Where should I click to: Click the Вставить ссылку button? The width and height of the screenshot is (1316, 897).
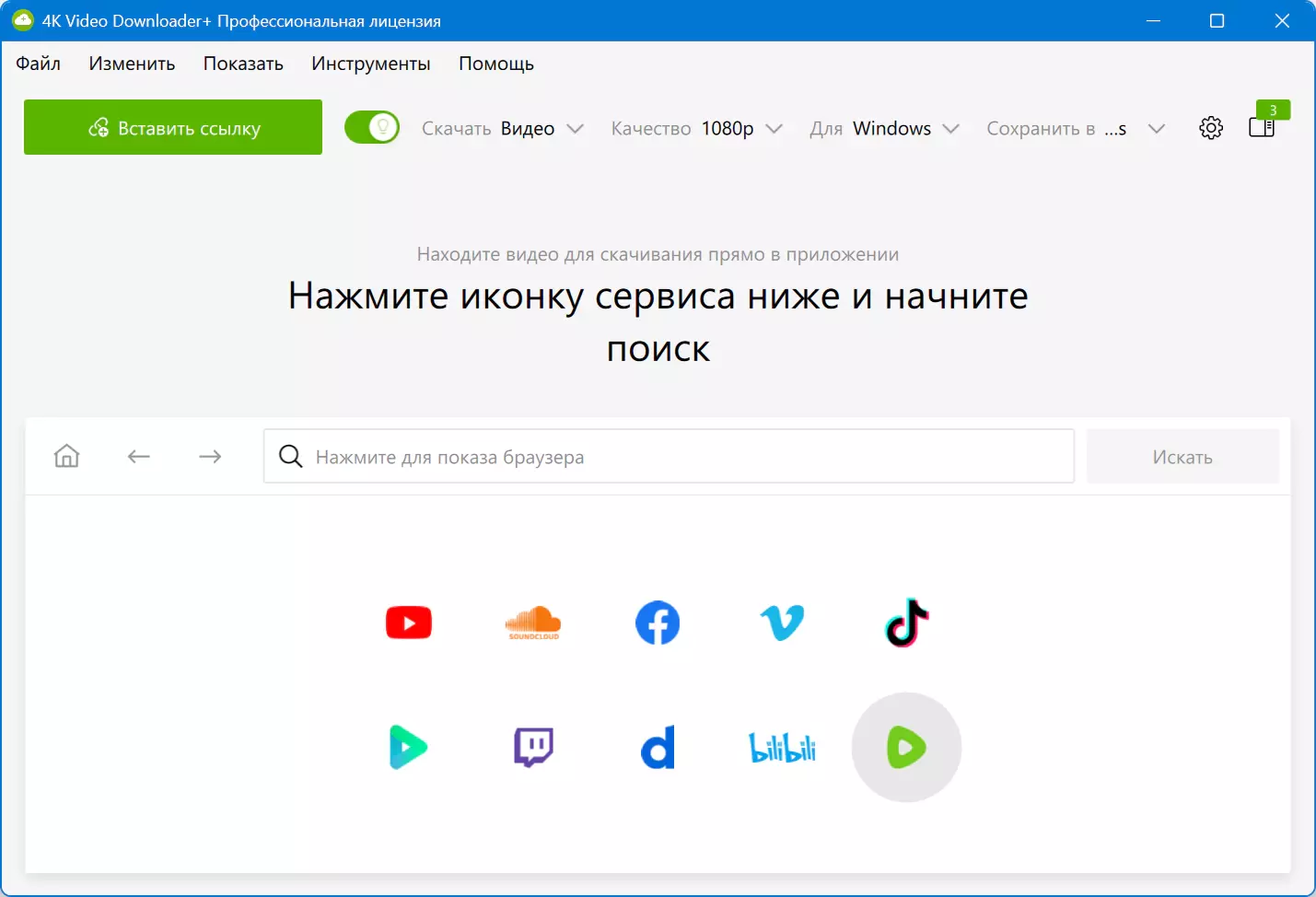(173, 127)
